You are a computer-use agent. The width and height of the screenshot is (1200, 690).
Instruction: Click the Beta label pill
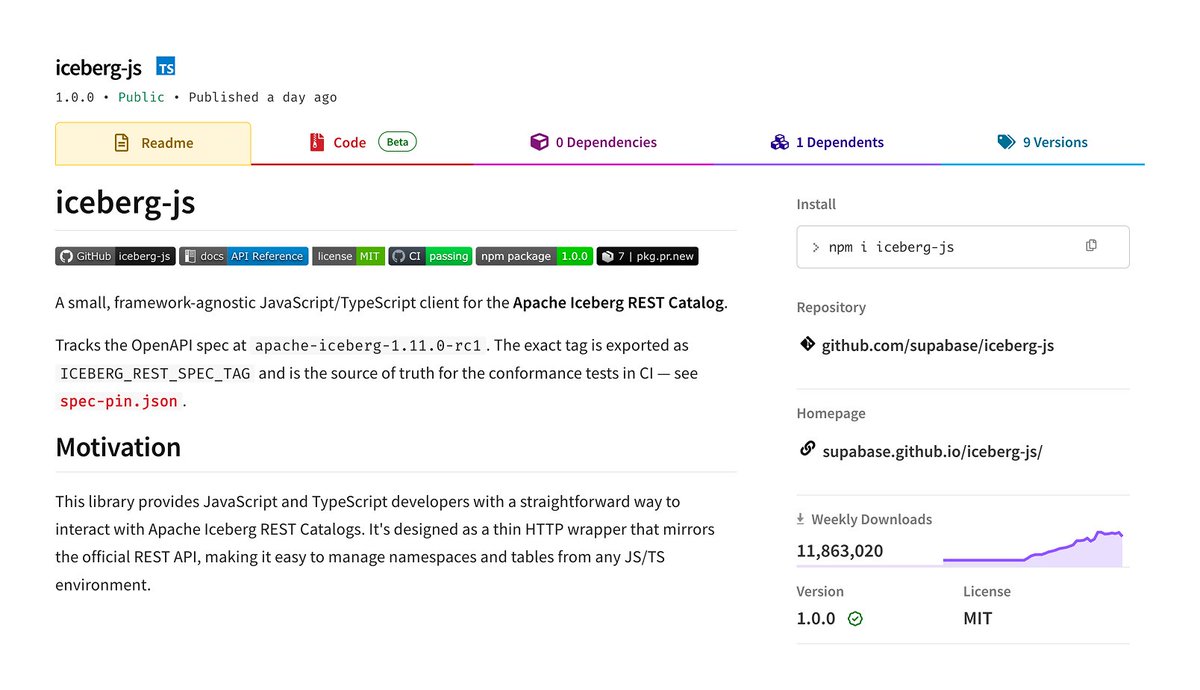(397, 142)
